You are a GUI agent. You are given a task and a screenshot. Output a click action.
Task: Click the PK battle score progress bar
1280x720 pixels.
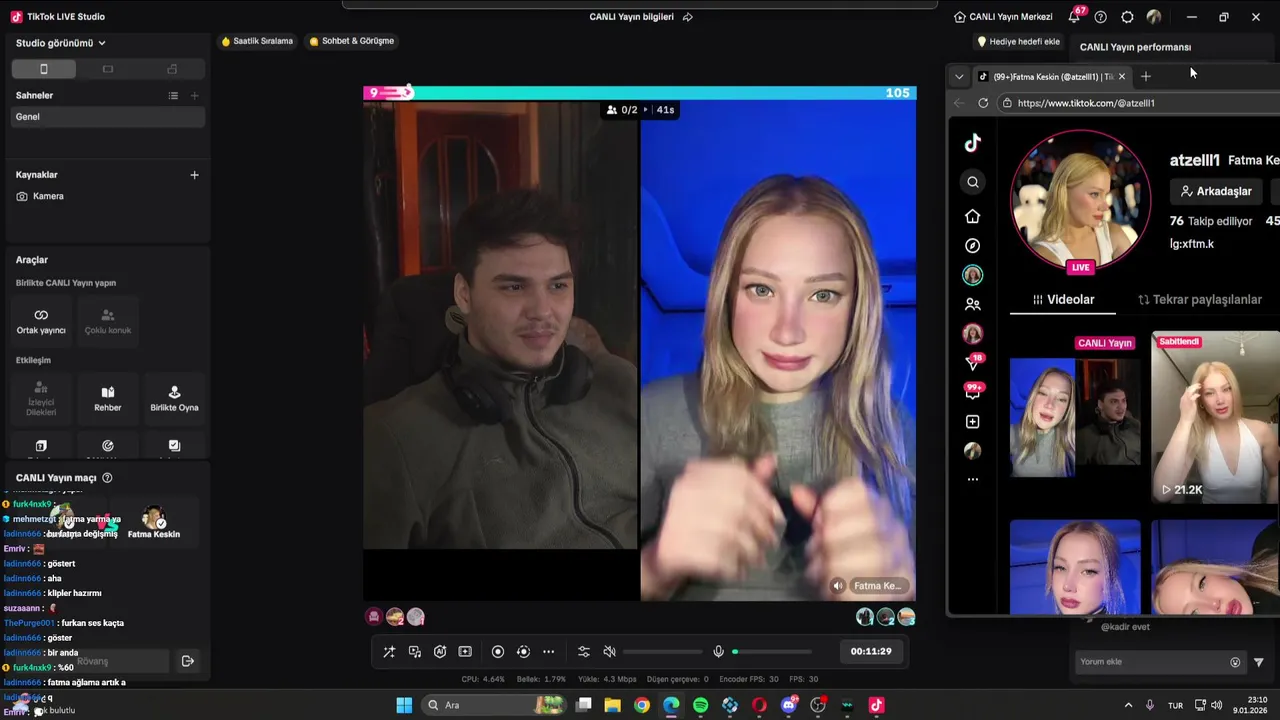[640, 93]
